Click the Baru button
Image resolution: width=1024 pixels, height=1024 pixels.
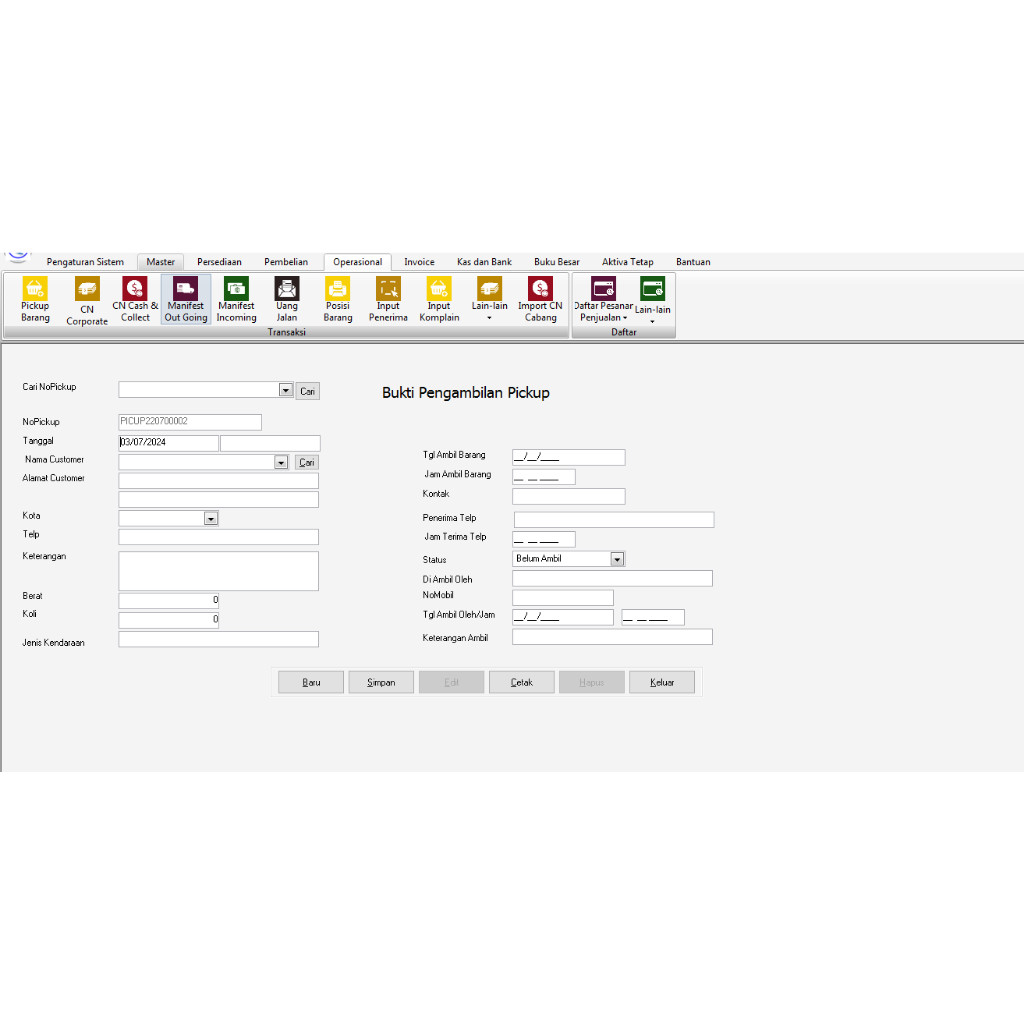[311, 682]
